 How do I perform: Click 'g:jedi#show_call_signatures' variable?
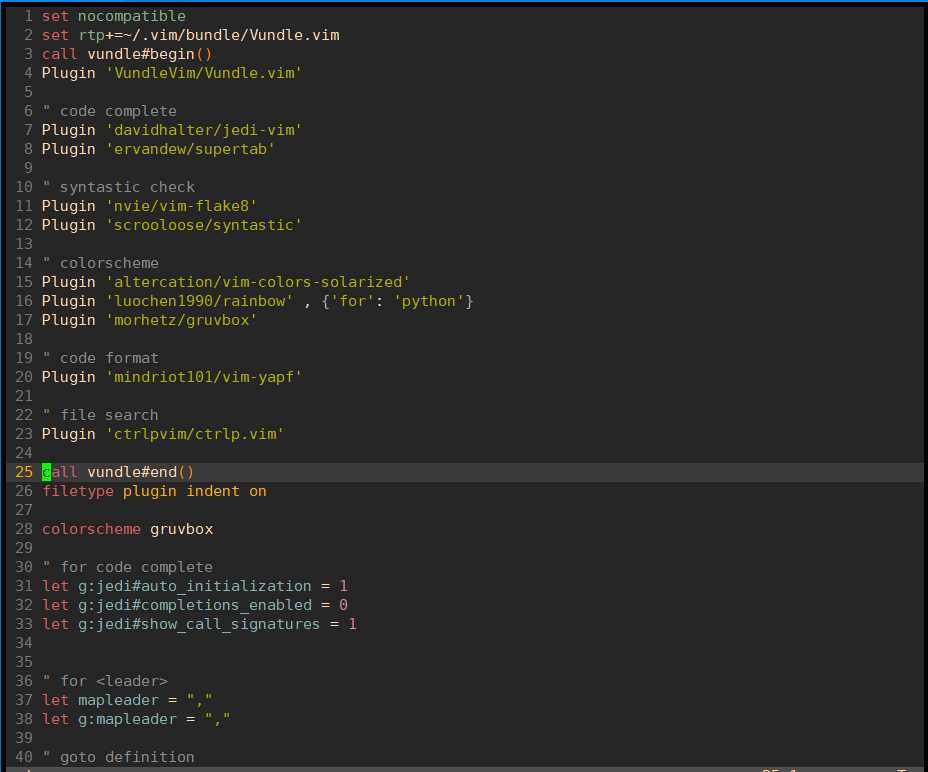[199, 623]
